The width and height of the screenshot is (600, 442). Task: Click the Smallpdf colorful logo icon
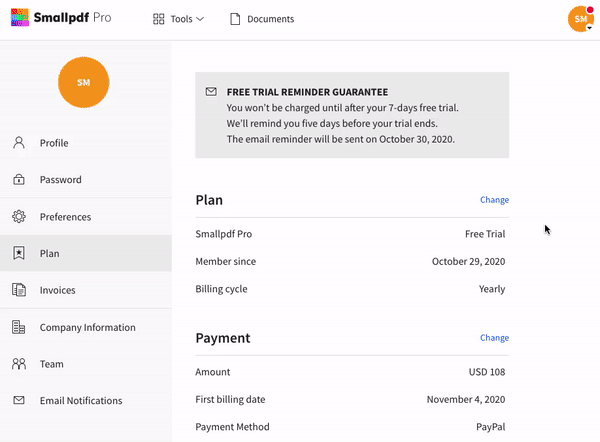(20, 18)
